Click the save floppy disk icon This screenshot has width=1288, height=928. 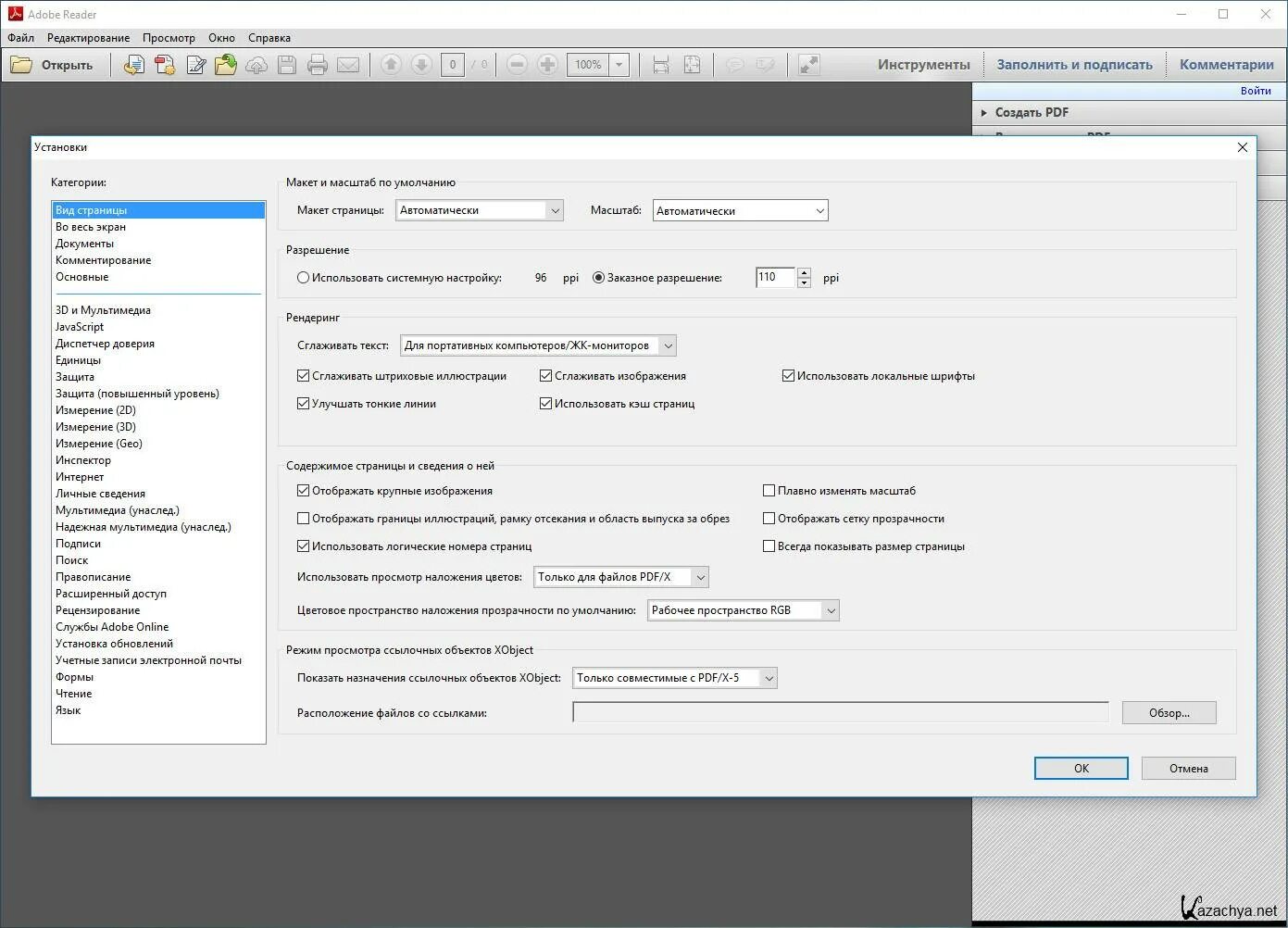tap(287, 65)
